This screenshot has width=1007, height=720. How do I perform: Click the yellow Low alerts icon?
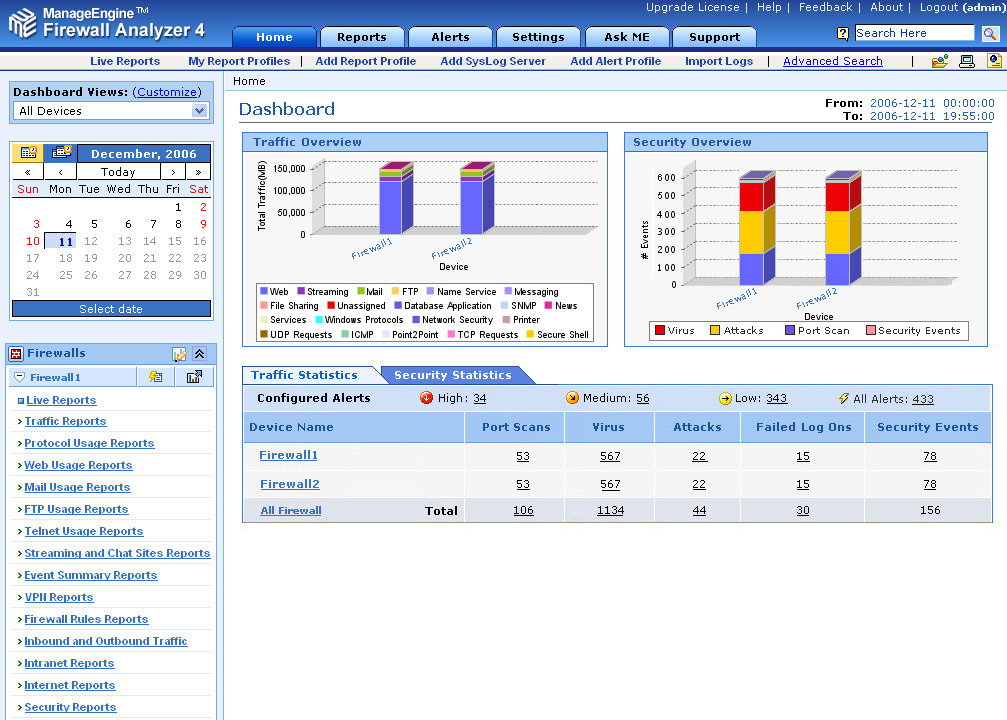click(725, 399)
